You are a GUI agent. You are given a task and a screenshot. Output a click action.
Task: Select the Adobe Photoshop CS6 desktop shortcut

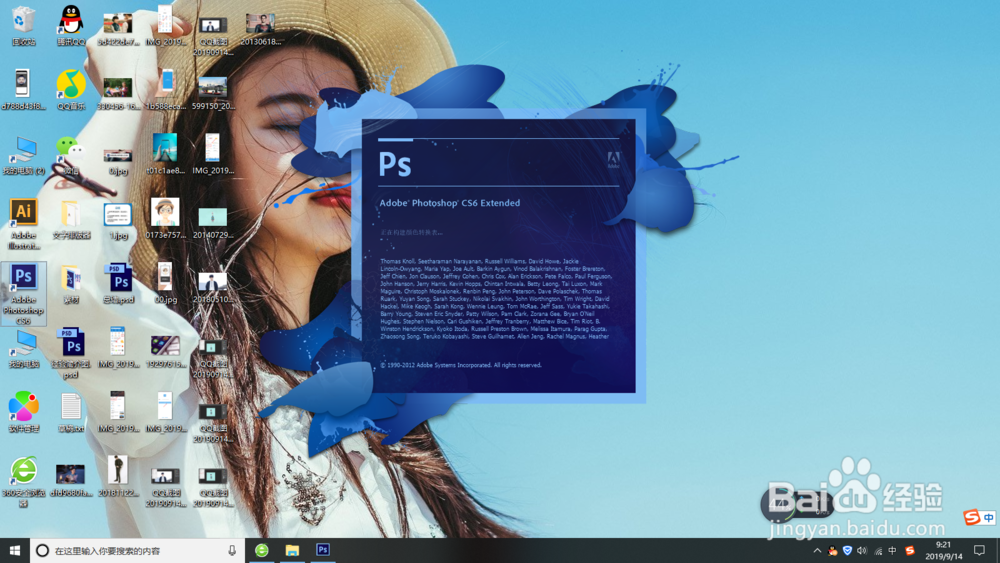24,294
